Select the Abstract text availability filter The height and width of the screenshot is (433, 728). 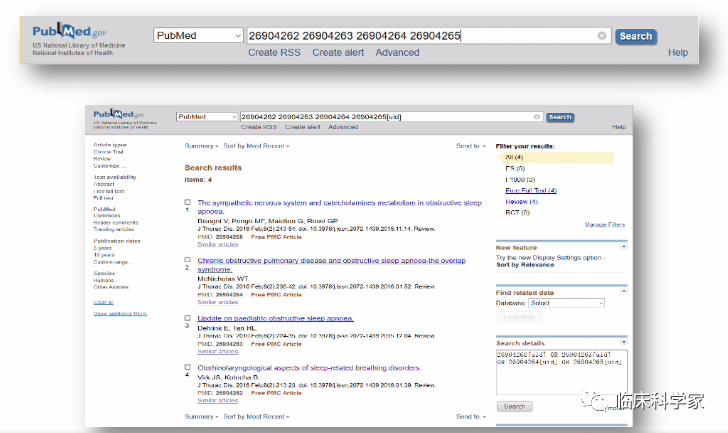click(104, 184)
